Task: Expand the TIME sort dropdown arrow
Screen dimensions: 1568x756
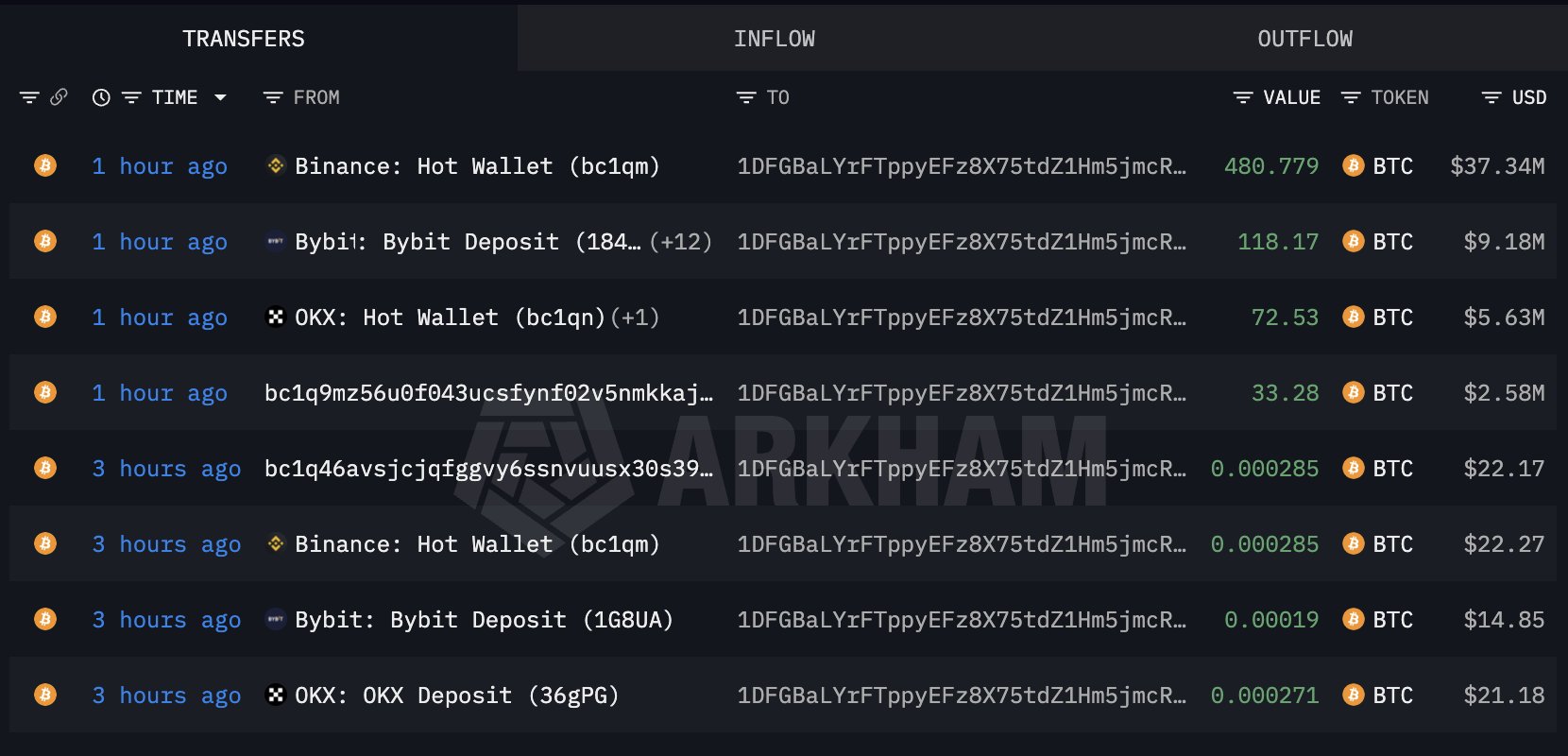Action: pos(221,97)
